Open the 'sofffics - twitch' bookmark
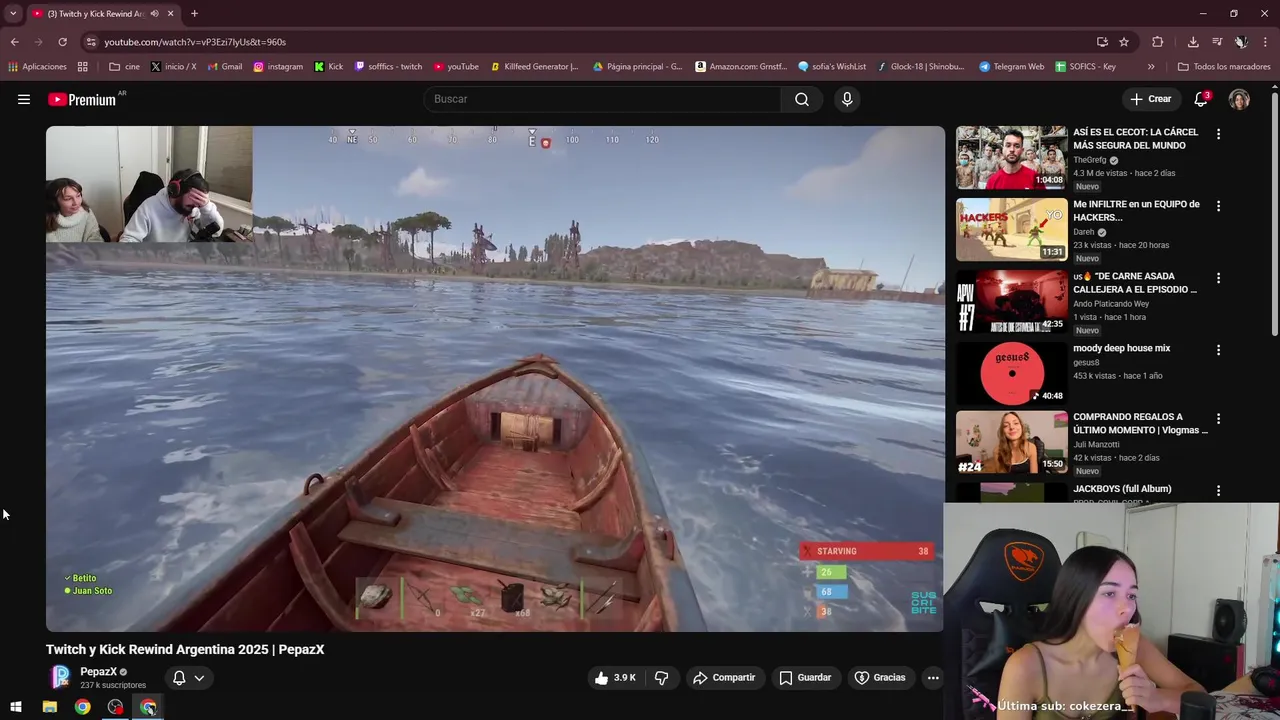Screen dimensions: 1280x720 pyautogui.click(x=388, y=67)
